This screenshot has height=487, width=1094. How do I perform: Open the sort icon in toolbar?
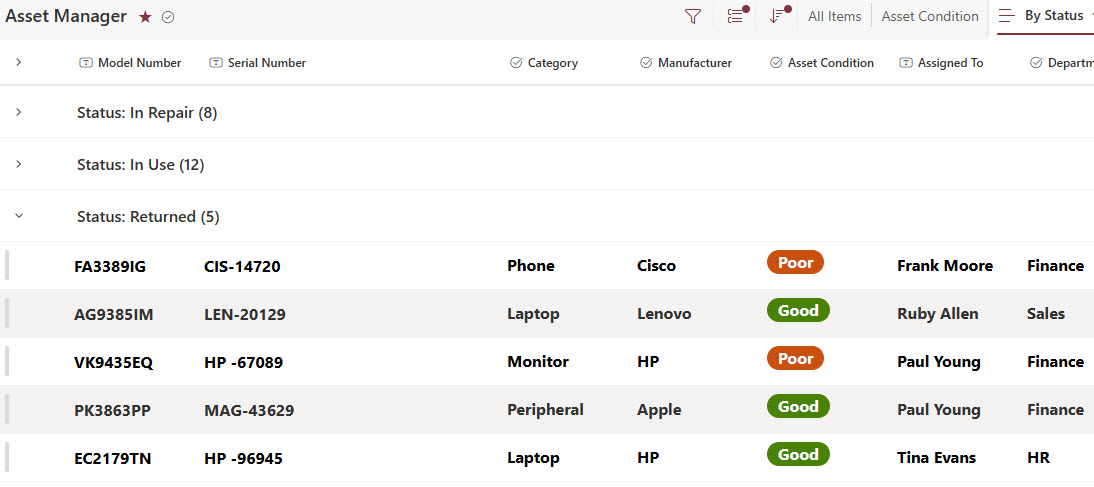(x=777, y=16)
